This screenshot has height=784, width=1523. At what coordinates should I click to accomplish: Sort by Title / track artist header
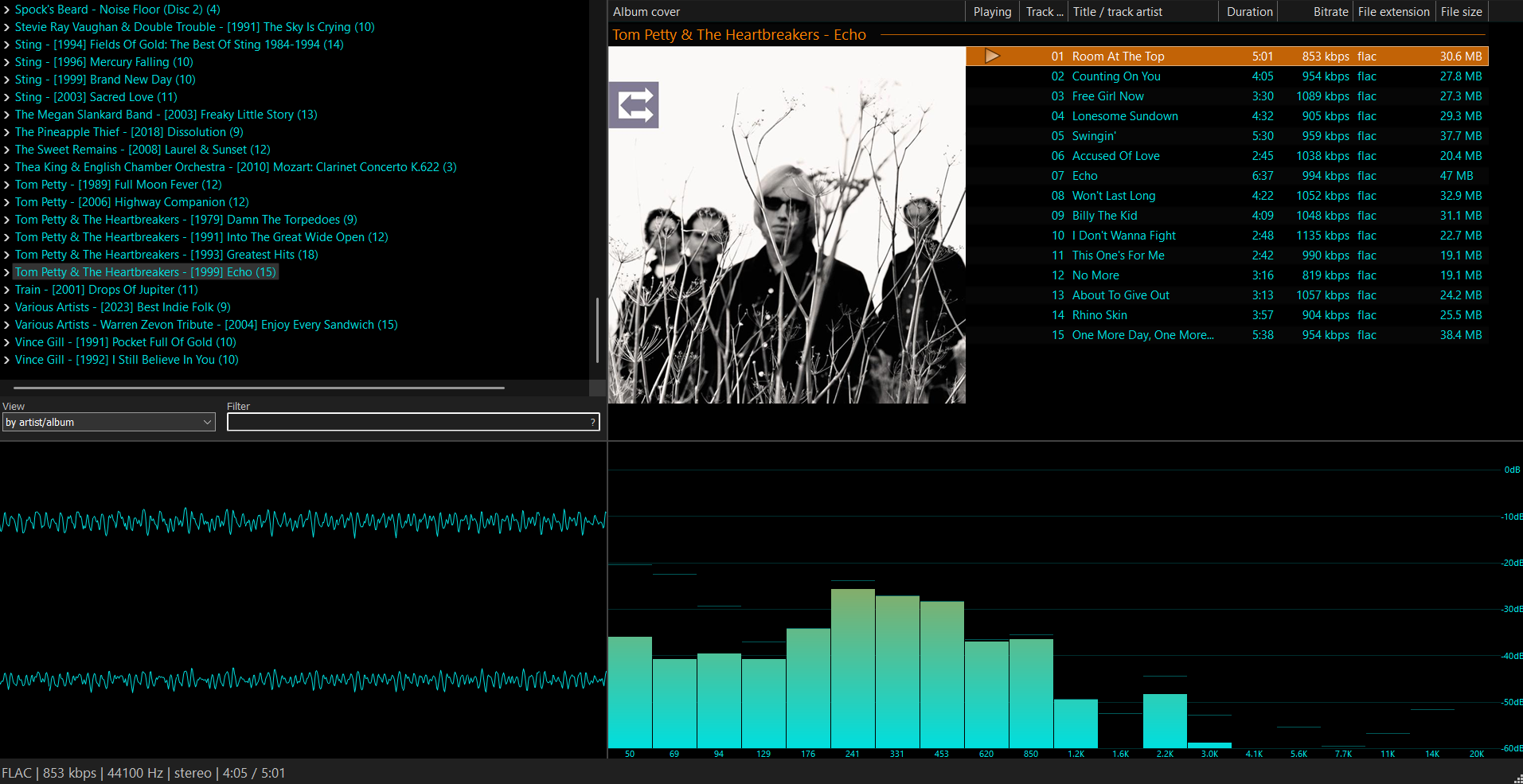point(1143,11)
